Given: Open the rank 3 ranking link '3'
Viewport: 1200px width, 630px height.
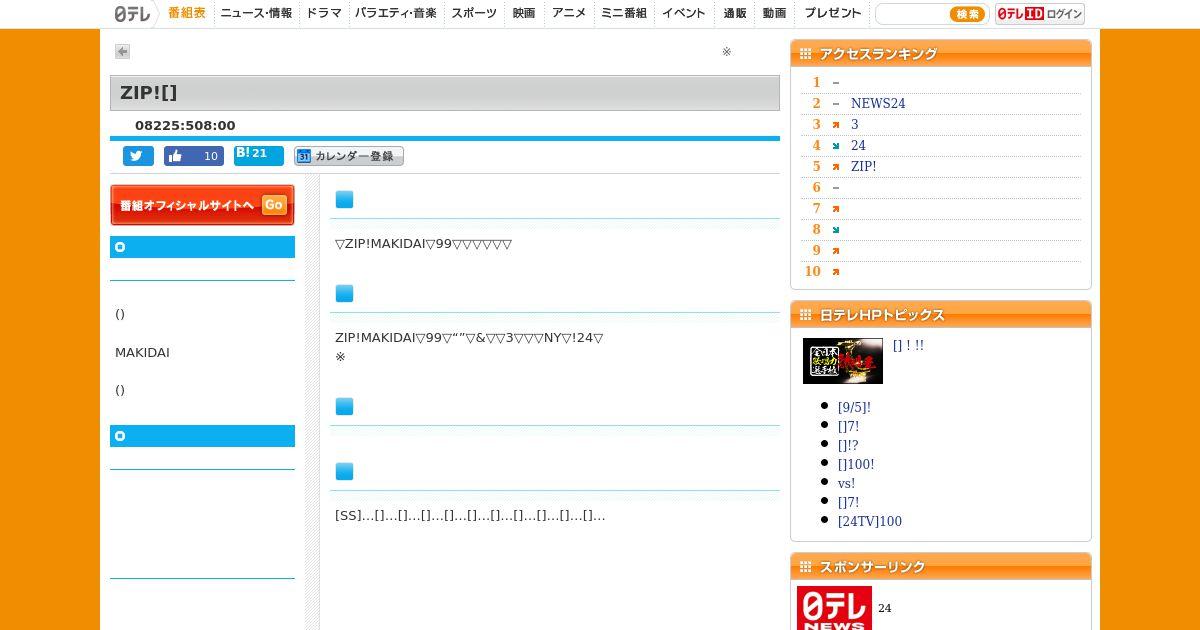Looking at the screenshot, I should pyautogui.click(x=855, y=125).
